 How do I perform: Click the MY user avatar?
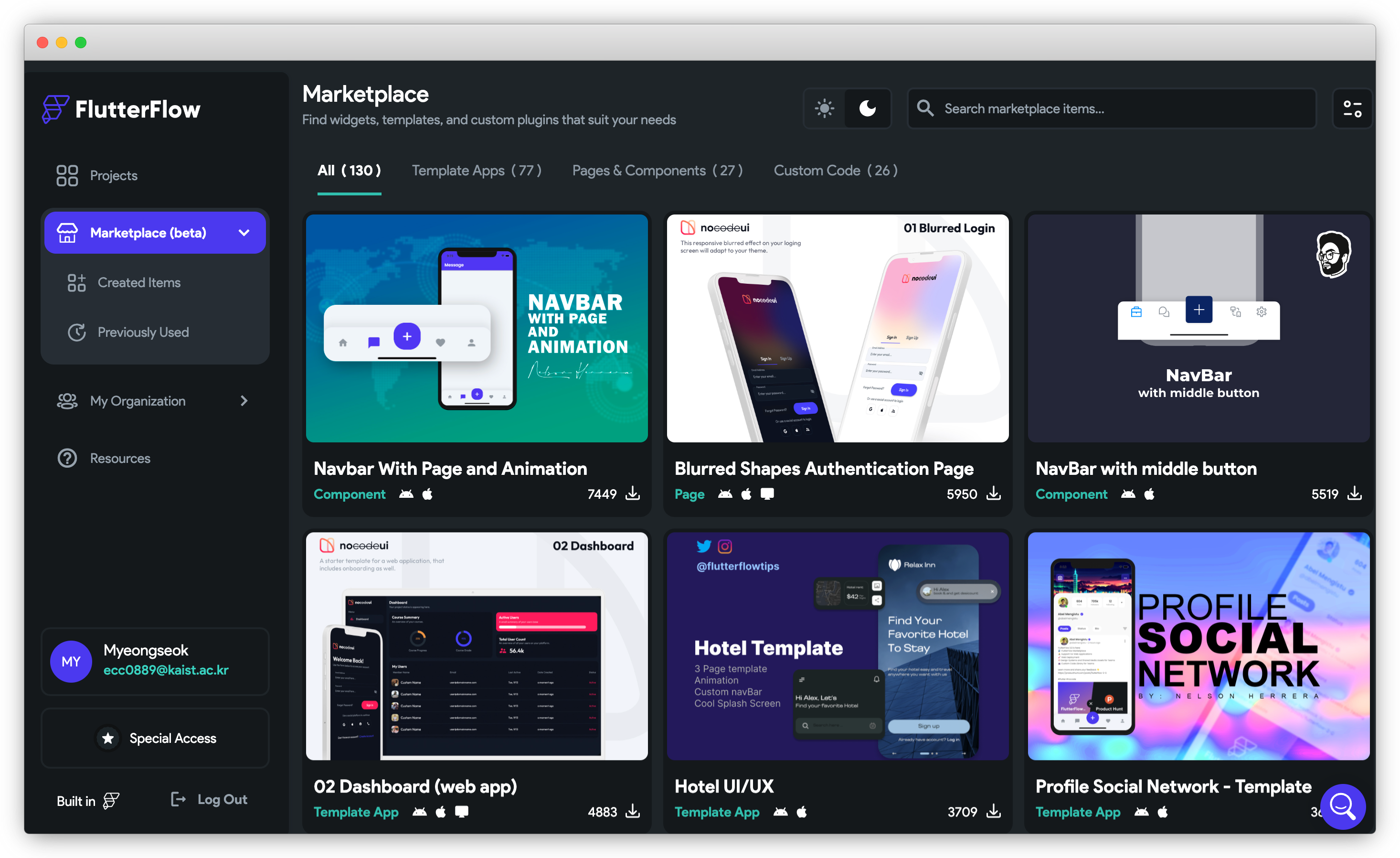pos(71,661)
